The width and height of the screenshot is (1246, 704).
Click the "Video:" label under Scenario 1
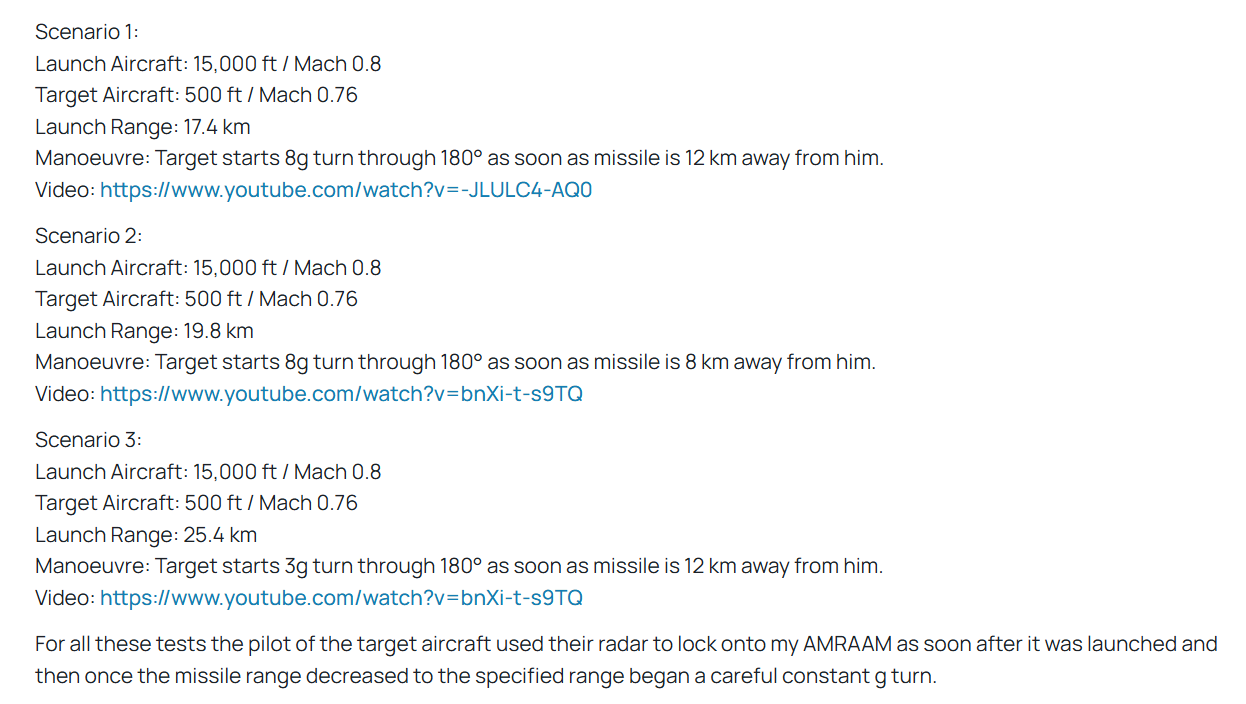point(65,190)
